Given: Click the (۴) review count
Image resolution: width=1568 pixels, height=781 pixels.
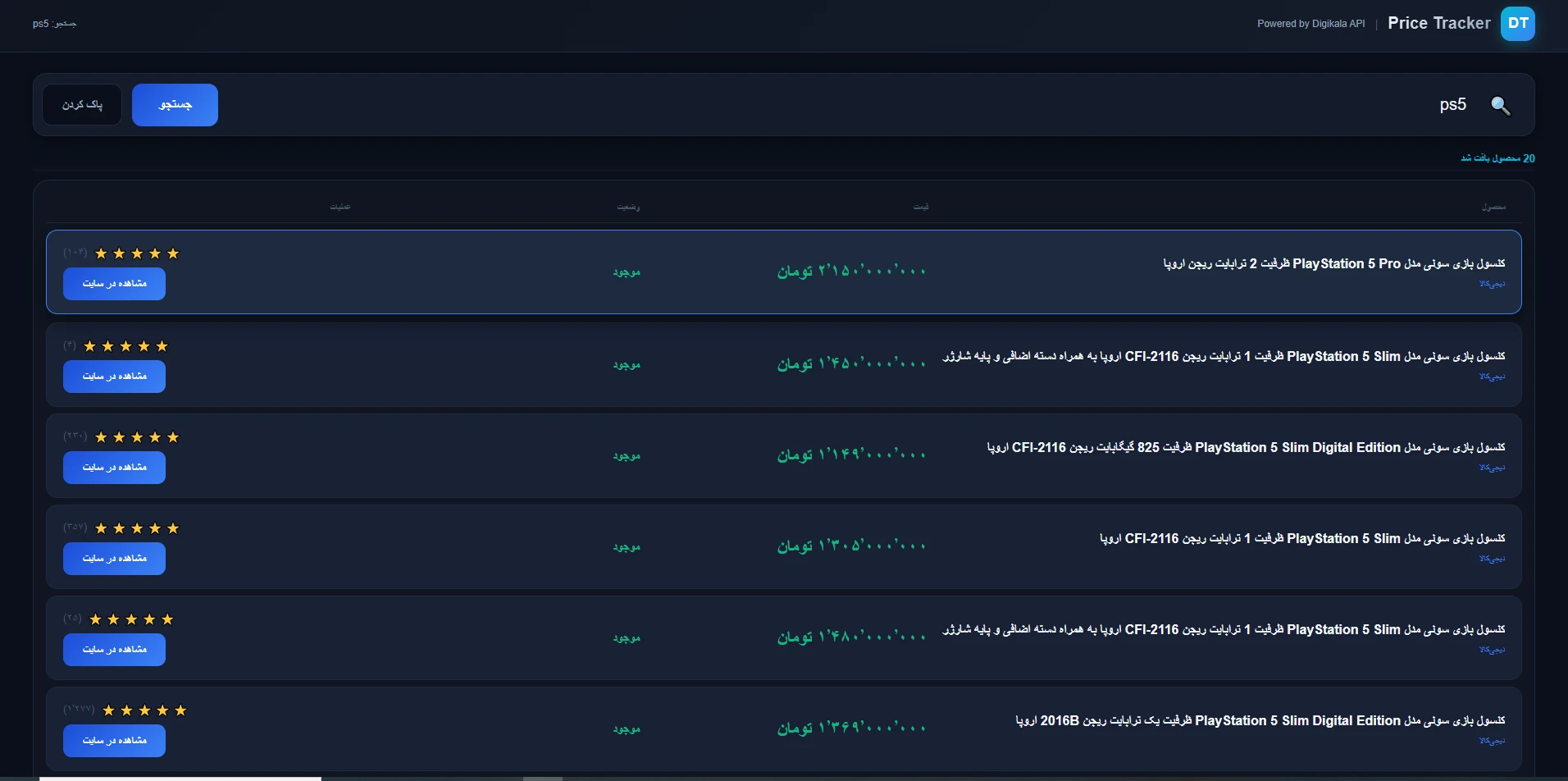Looking at the screenshot, I should click(x=70, y=345).
